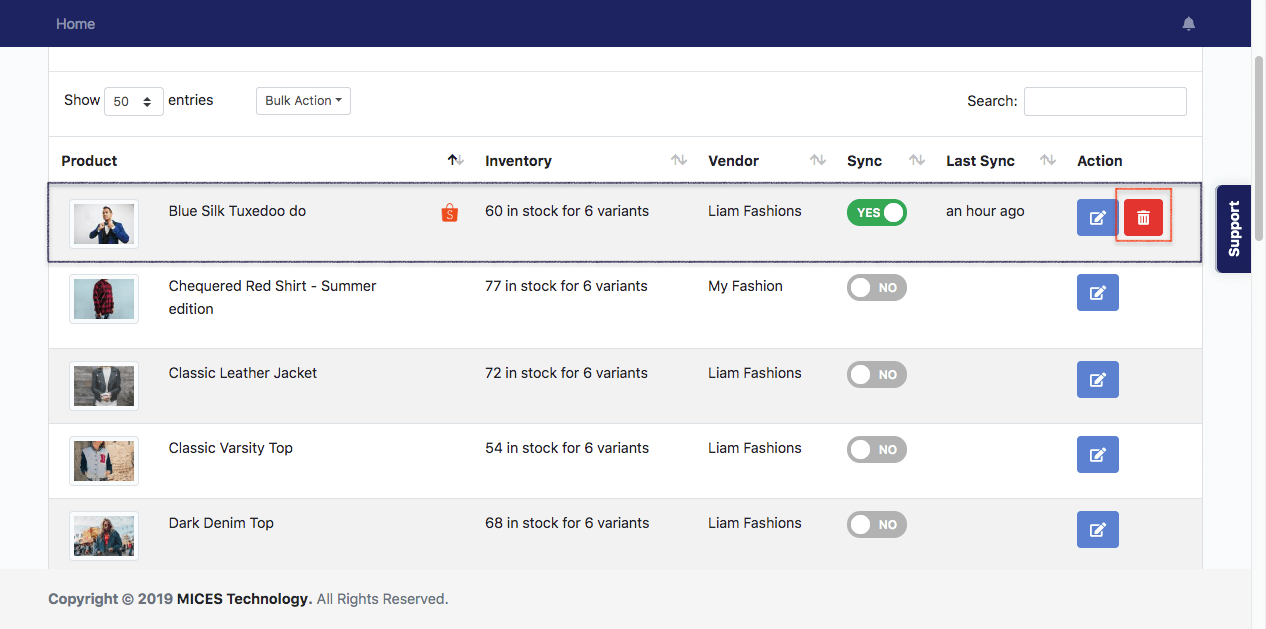Open the Bulk Action dropdown
Viewport: 1266px width, 629px height.
pos(303,101)
